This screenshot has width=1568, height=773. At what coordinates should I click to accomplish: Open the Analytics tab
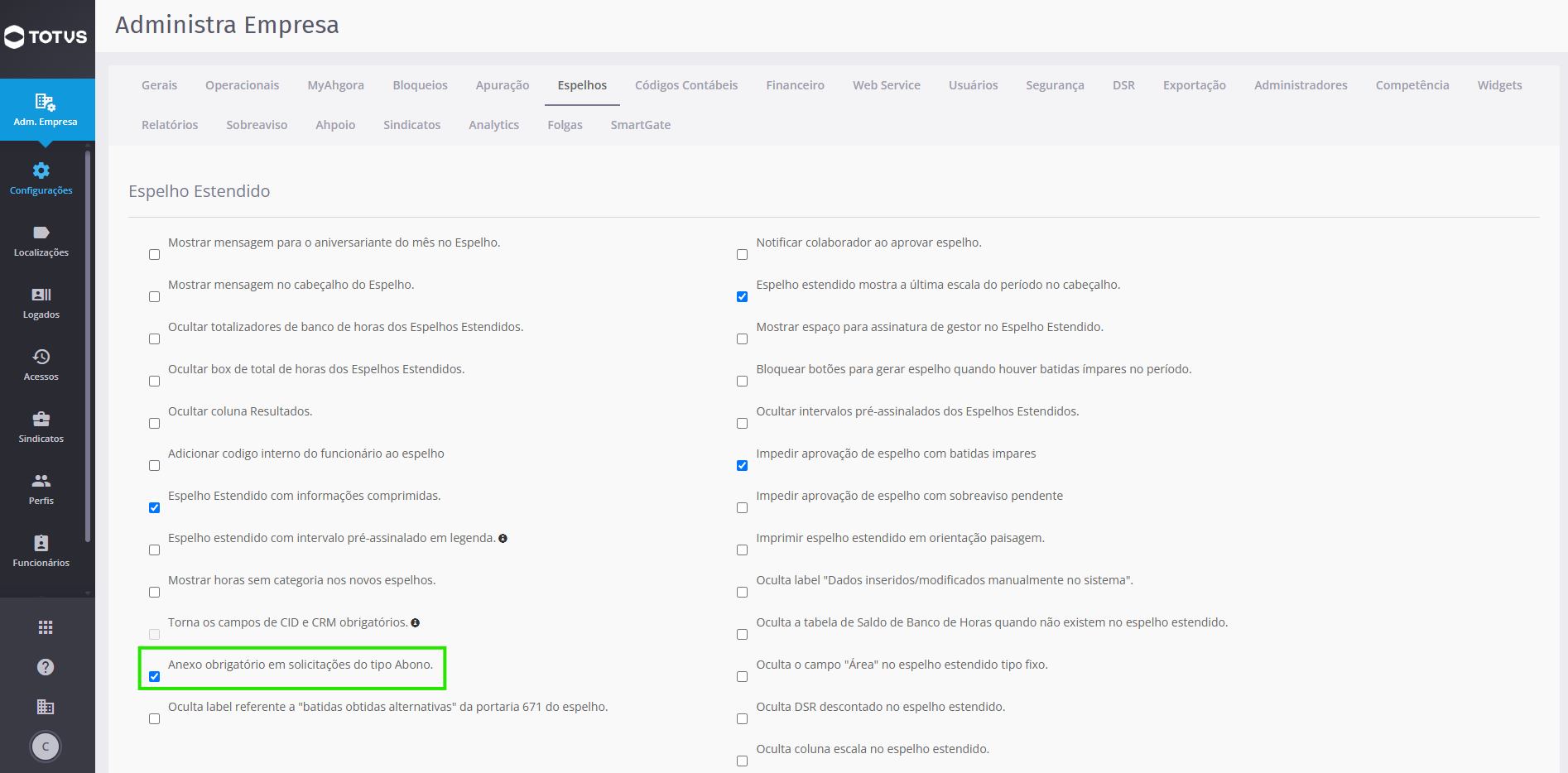point(493,125)
